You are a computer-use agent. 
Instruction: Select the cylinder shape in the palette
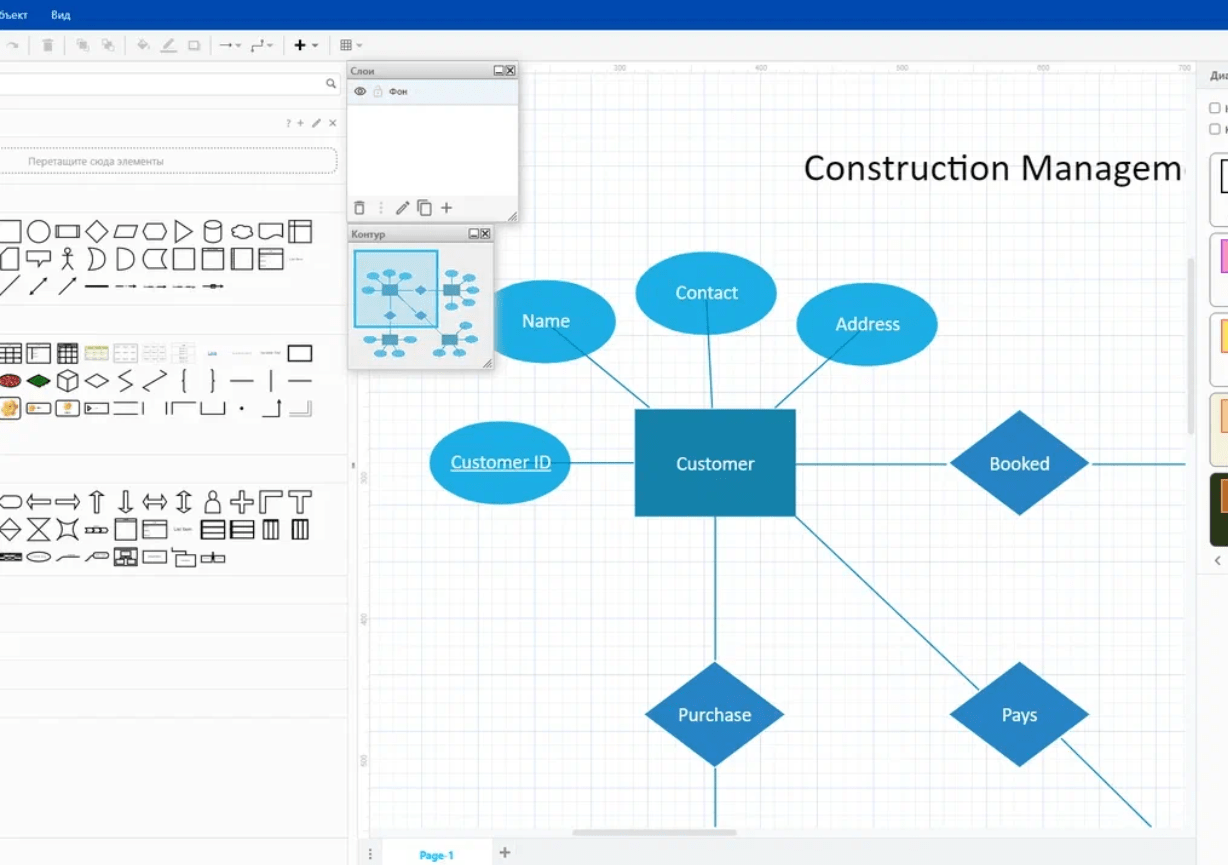point(212,232)
